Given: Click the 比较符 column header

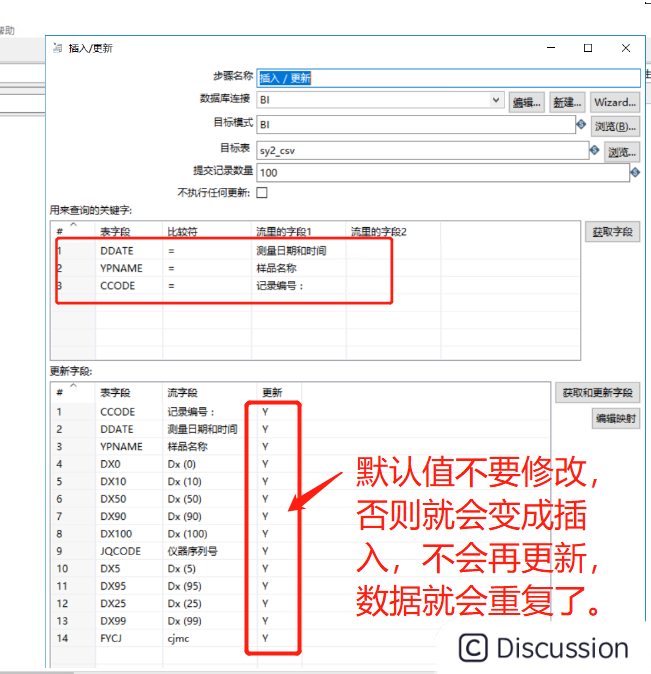Looking at the screenshot, I should point(182,232).
